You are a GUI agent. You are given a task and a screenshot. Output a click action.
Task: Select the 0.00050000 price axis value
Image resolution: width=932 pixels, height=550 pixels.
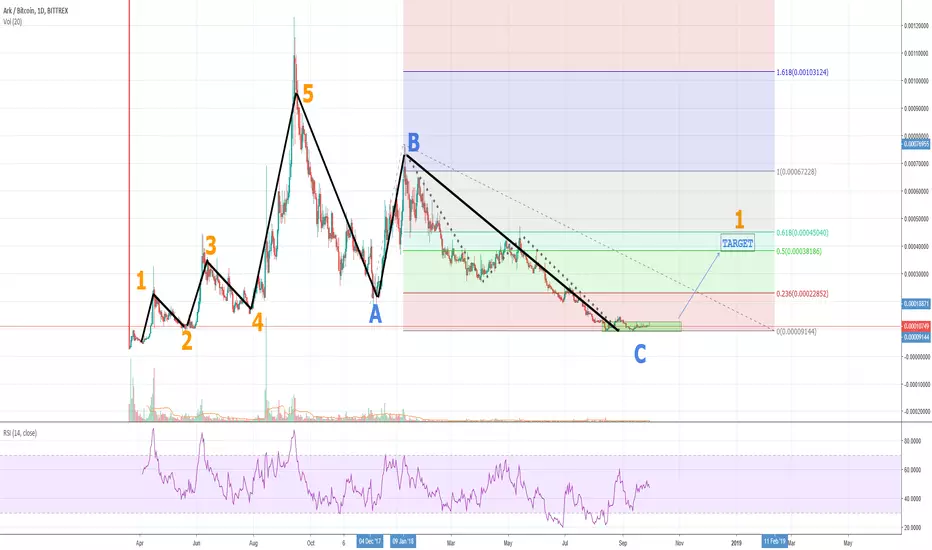[x=916, y=219]
